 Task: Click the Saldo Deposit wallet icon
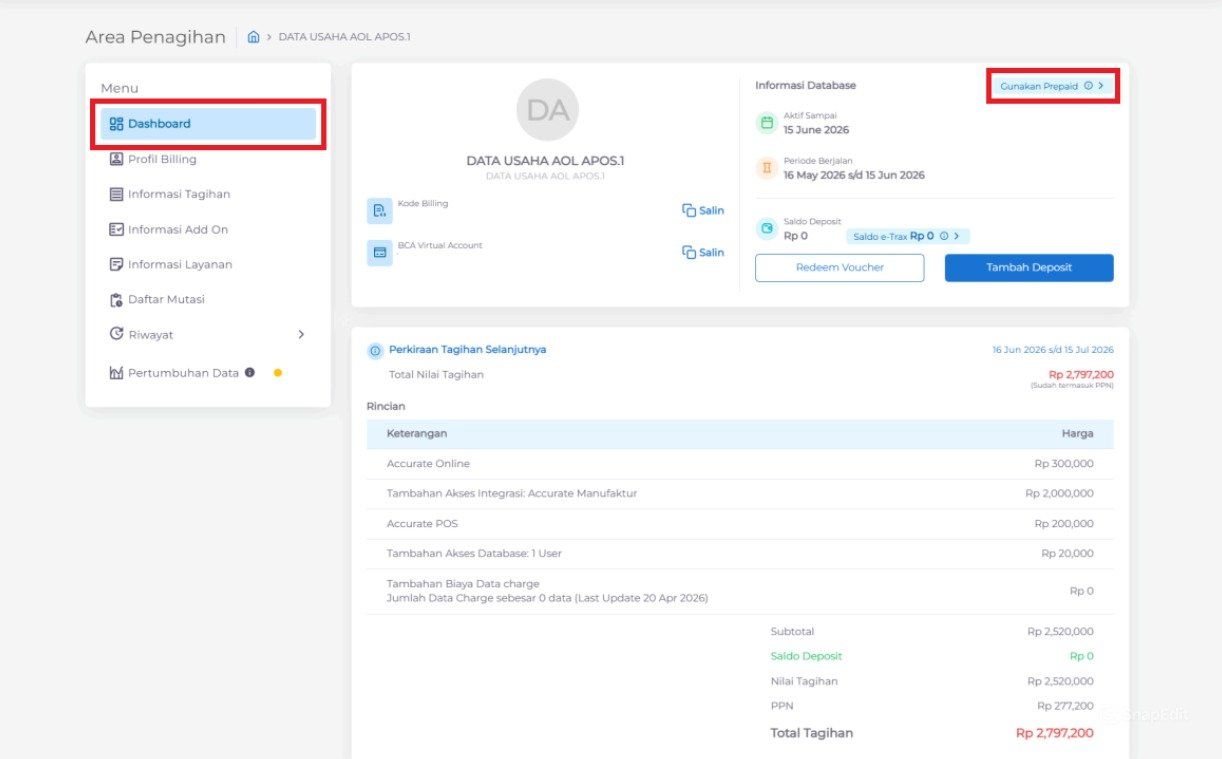tap(767, 229)
